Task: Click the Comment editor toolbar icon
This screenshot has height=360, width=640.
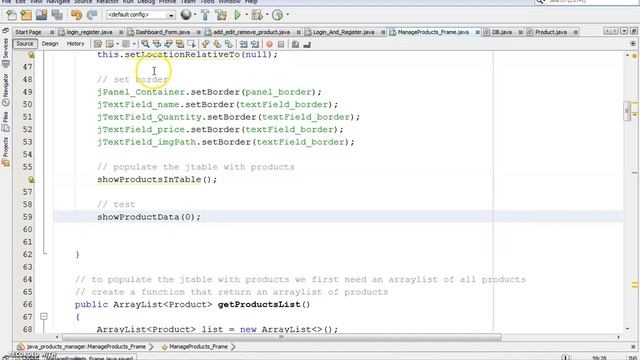Action: coord(296,44)
